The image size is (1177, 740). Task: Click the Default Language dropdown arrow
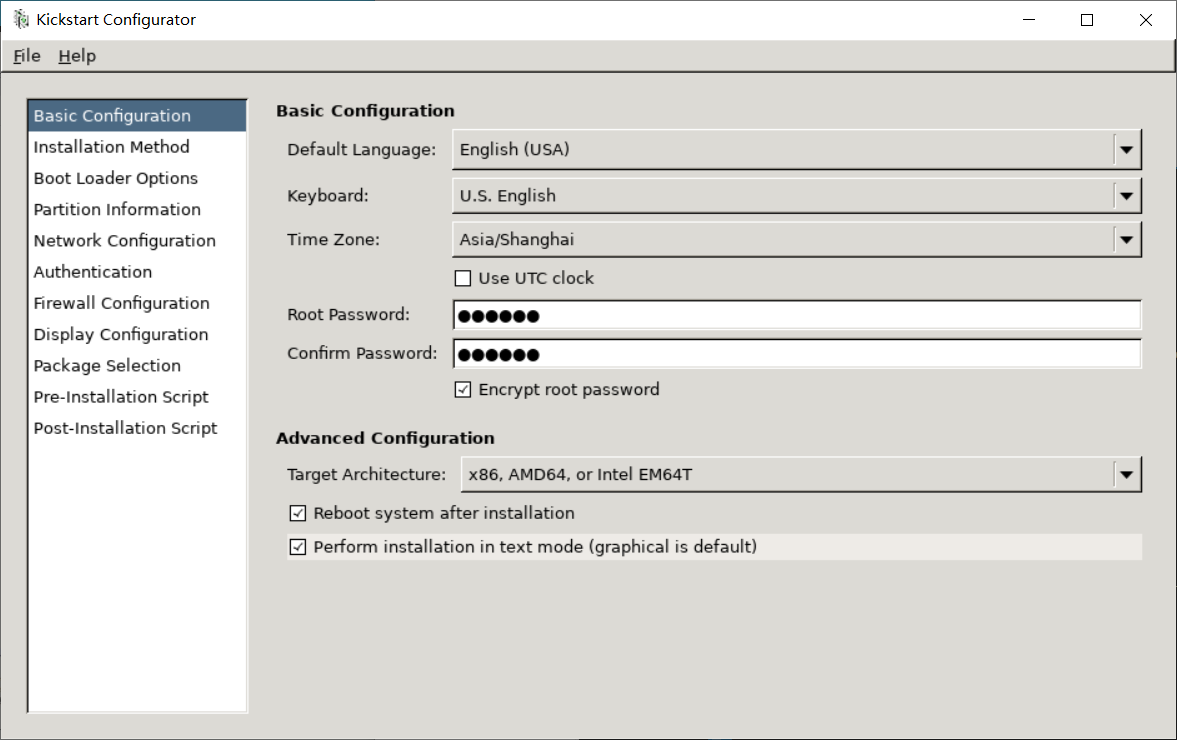(1126, 149)
